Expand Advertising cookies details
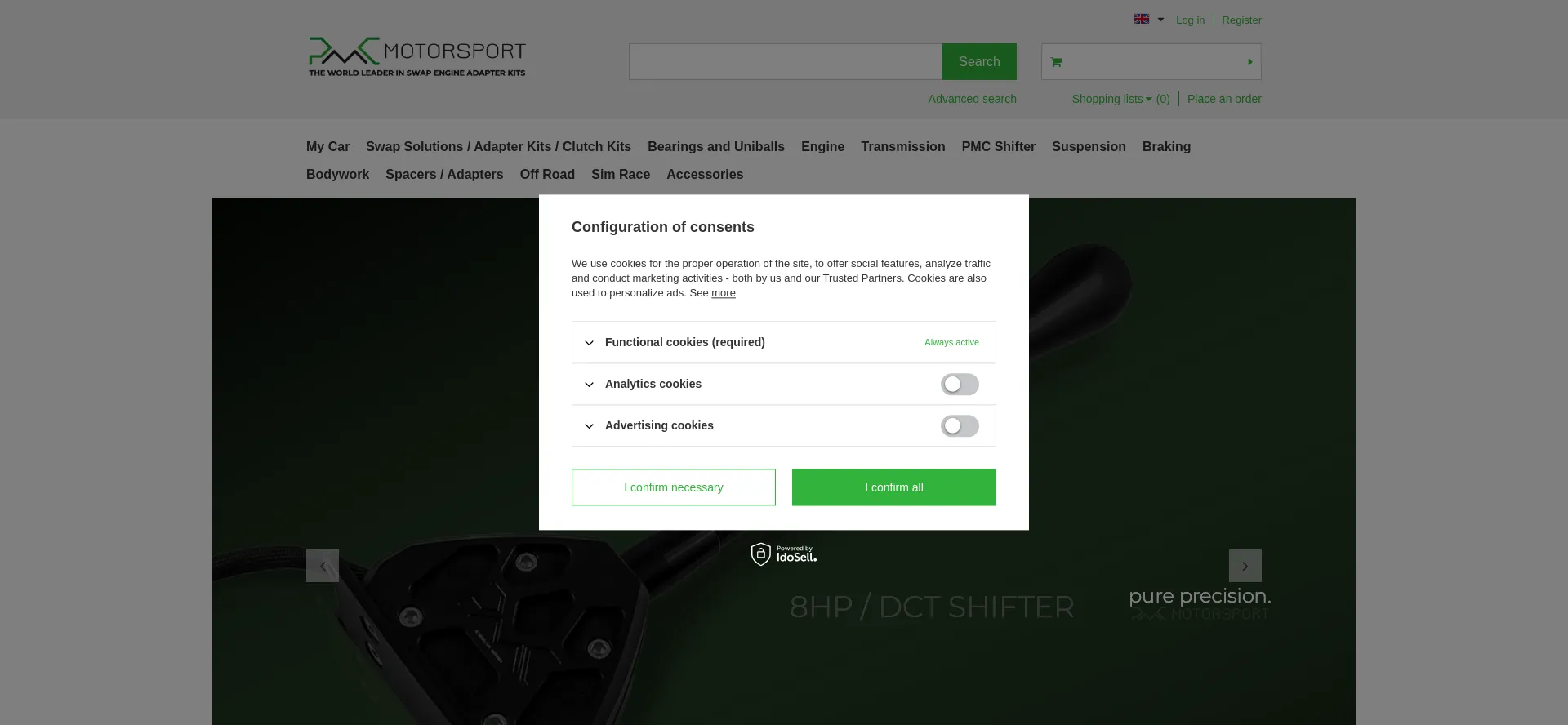This screenshot has height=725, width=1568. (589, 426)
